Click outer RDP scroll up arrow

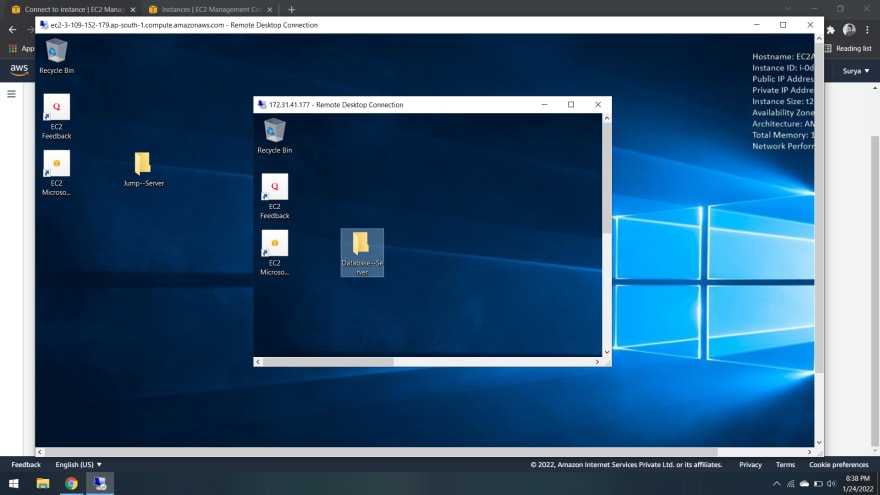(819, 39)
